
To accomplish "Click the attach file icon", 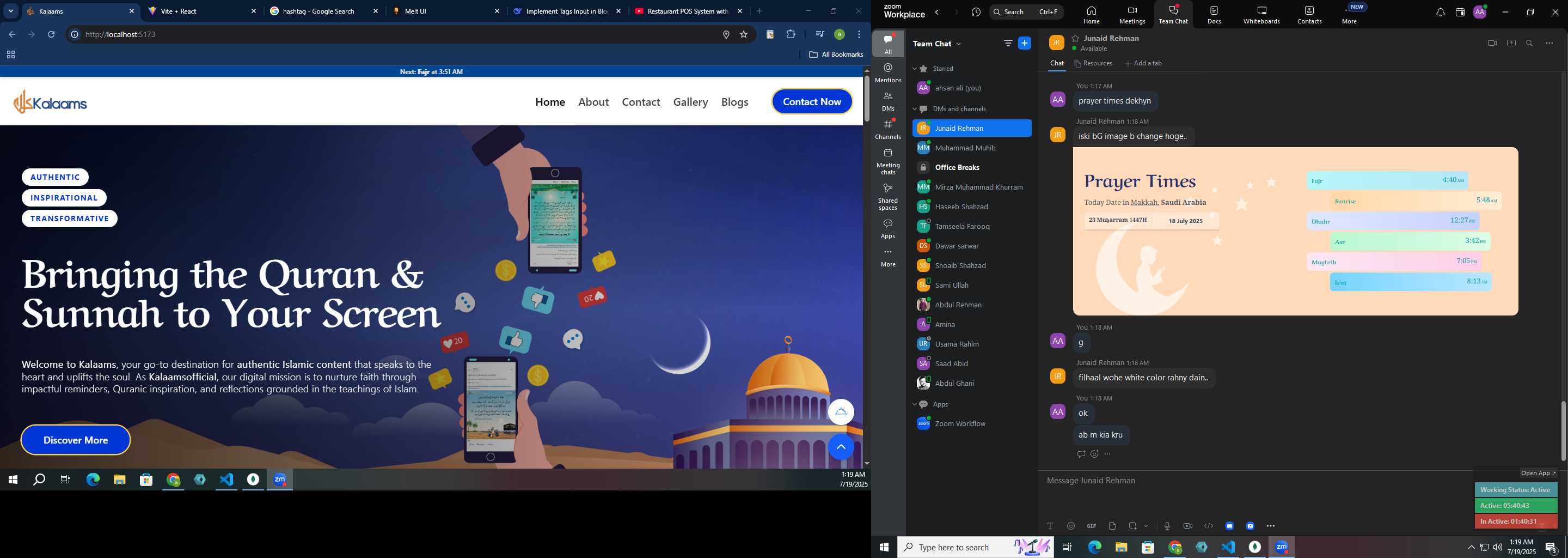I will (1112, 526).
